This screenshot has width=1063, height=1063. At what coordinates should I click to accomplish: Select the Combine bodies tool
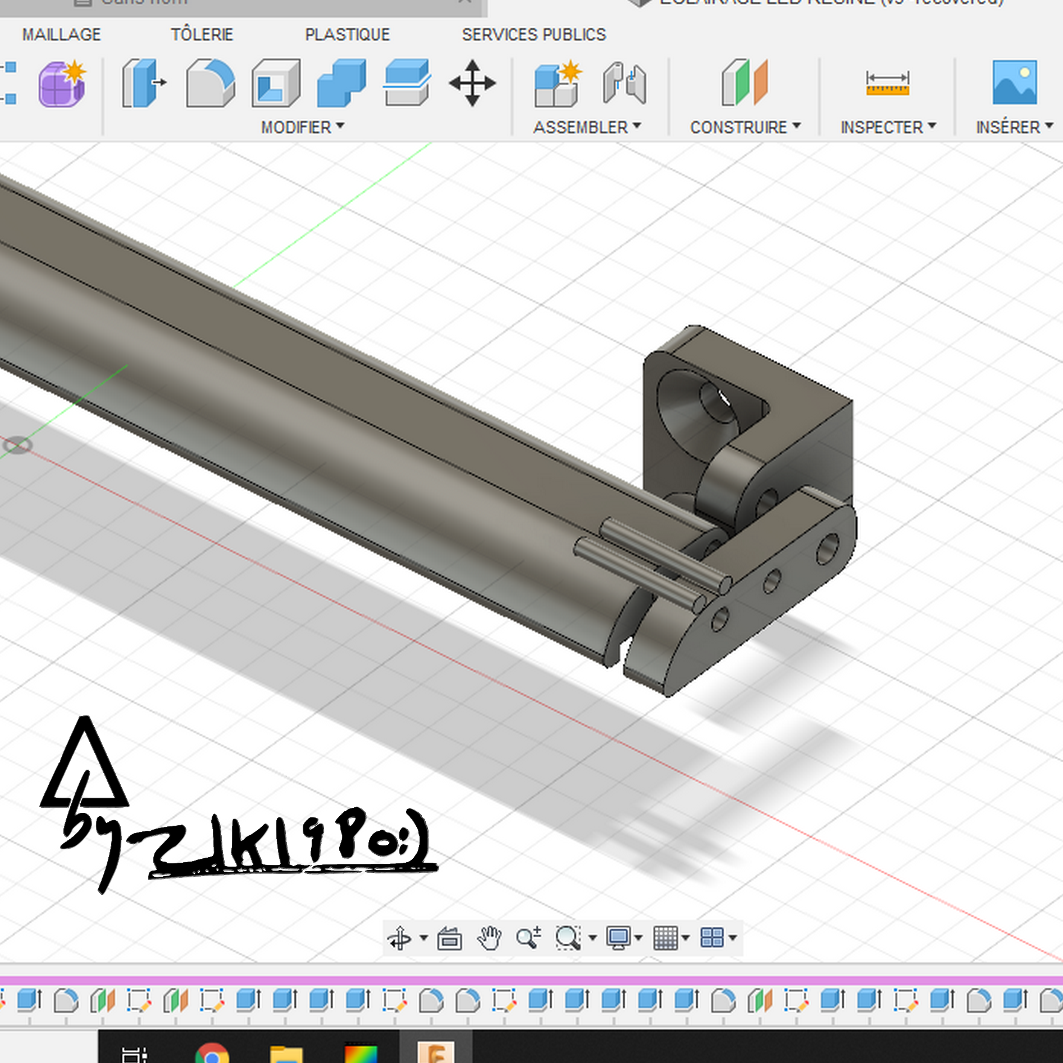342,83
